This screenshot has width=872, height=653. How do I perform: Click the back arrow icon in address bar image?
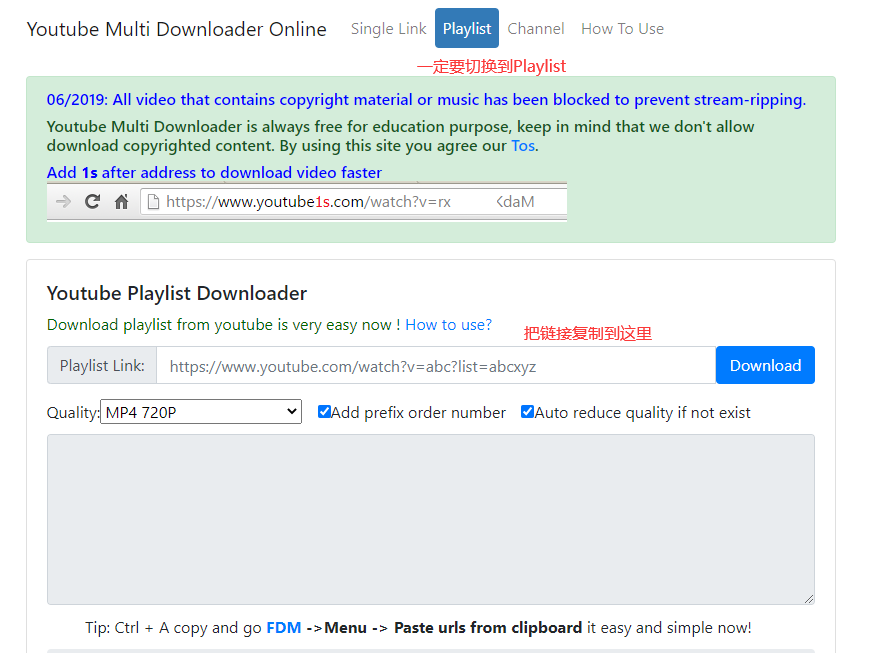[x=64, y=202]
